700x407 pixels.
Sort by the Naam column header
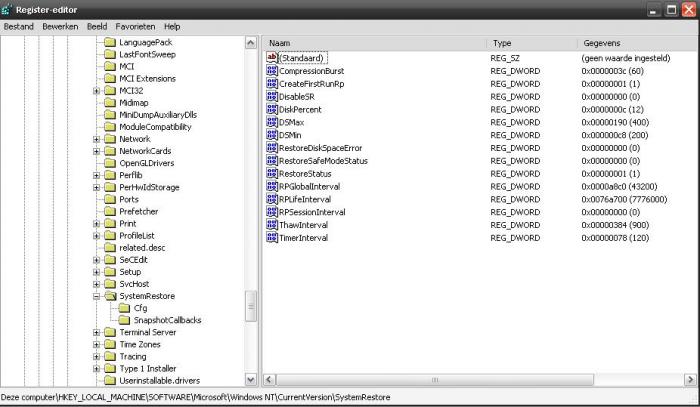tap(375, 43)
